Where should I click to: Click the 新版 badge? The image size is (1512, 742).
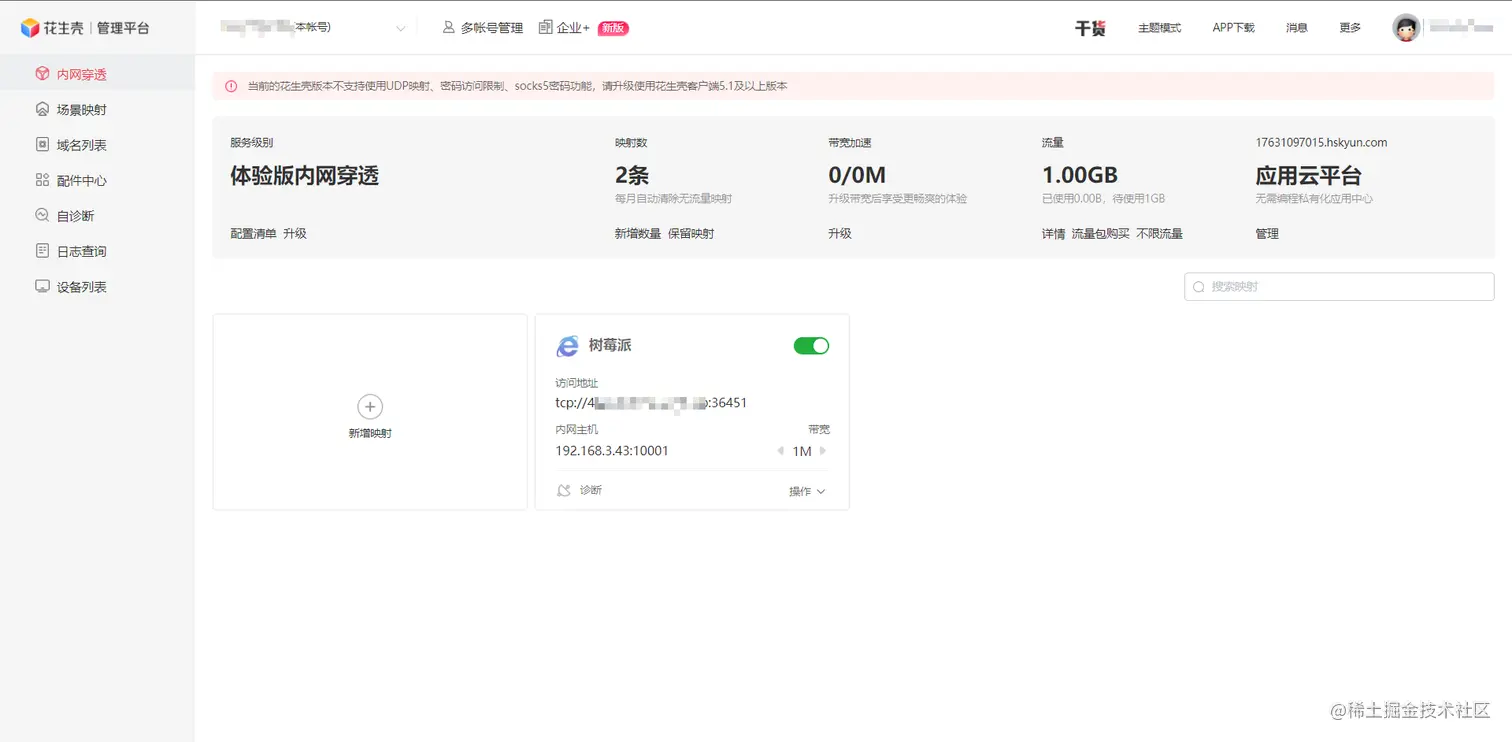pyautogui.click(x=613, y=28)
